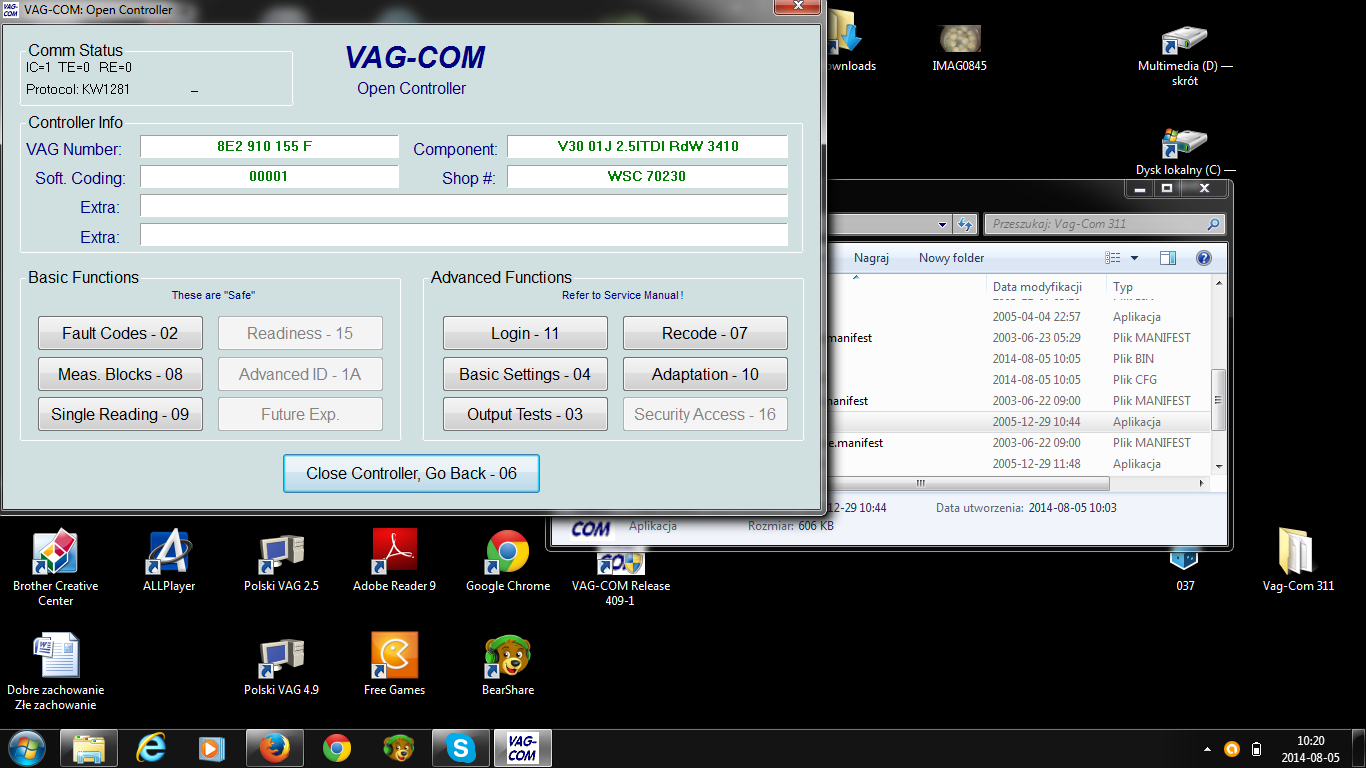Click Windows Start button

[28, 748]
